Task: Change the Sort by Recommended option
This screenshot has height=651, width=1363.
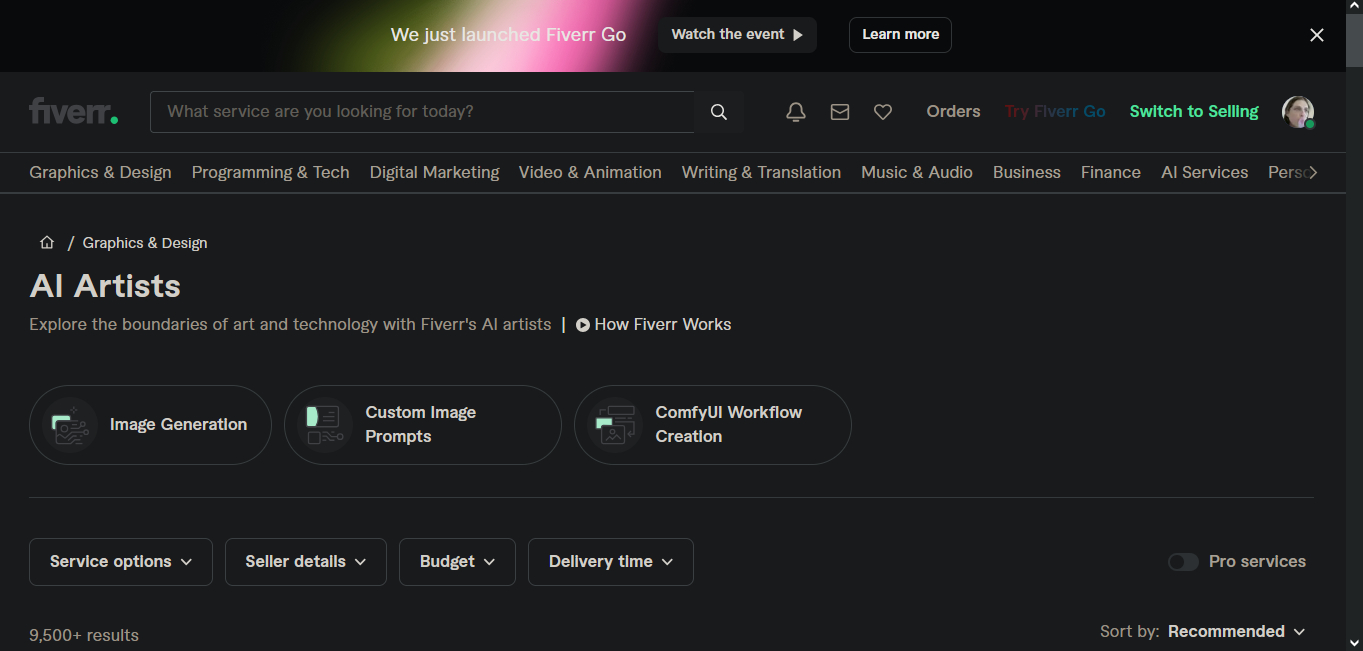Action: (1236, 631)
